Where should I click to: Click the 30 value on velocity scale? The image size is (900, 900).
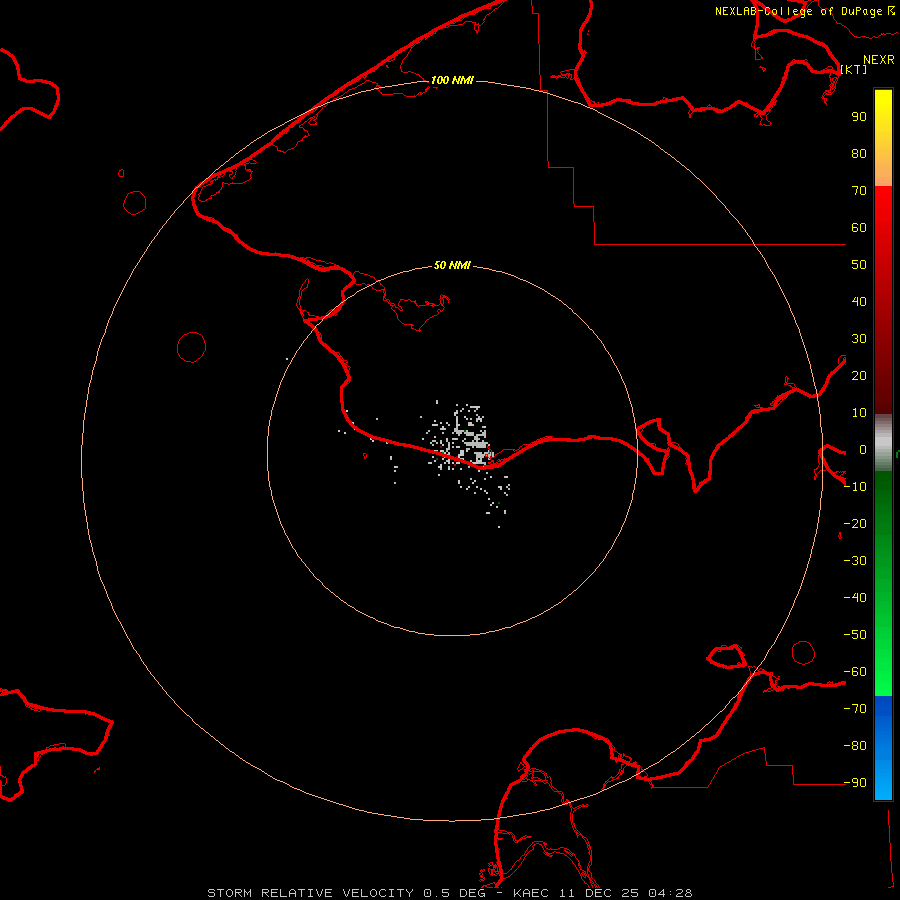[x=859, y=339]
